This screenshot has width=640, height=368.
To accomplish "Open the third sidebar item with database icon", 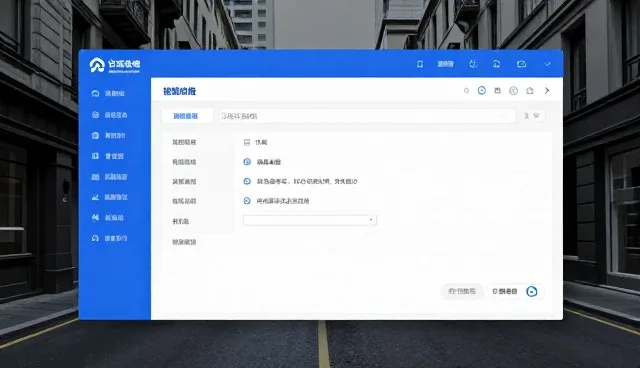I will tap(108, 135).
